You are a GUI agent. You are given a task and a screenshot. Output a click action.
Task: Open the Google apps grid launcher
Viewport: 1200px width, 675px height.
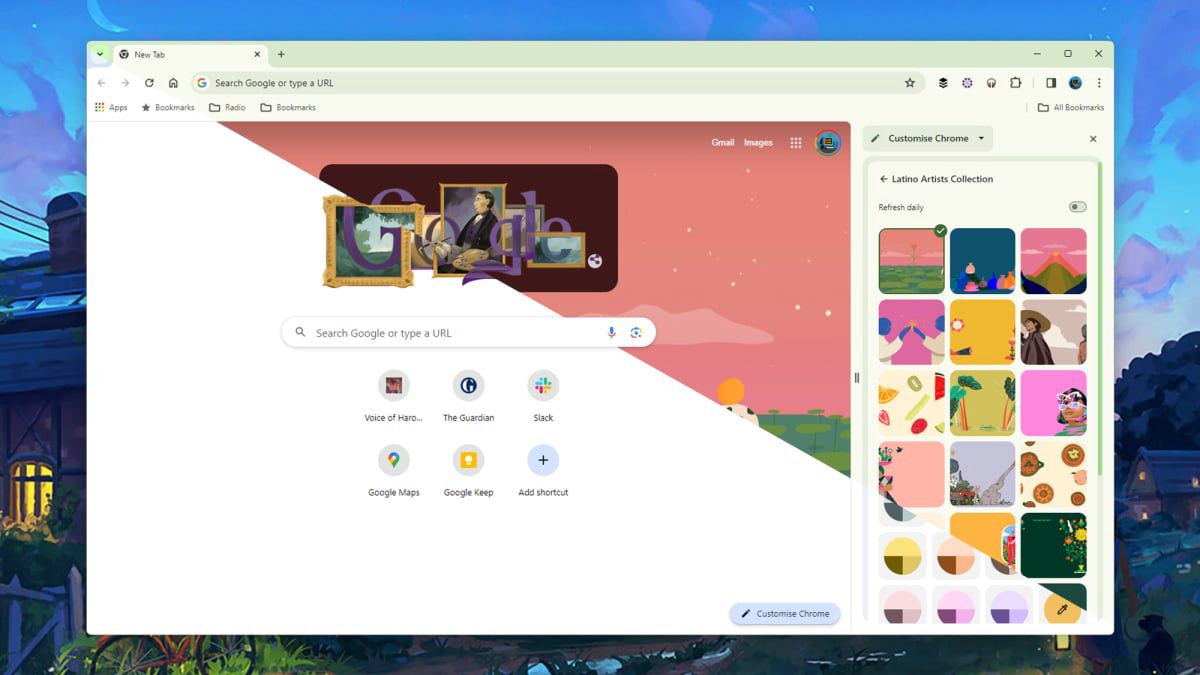coord(796,143)
